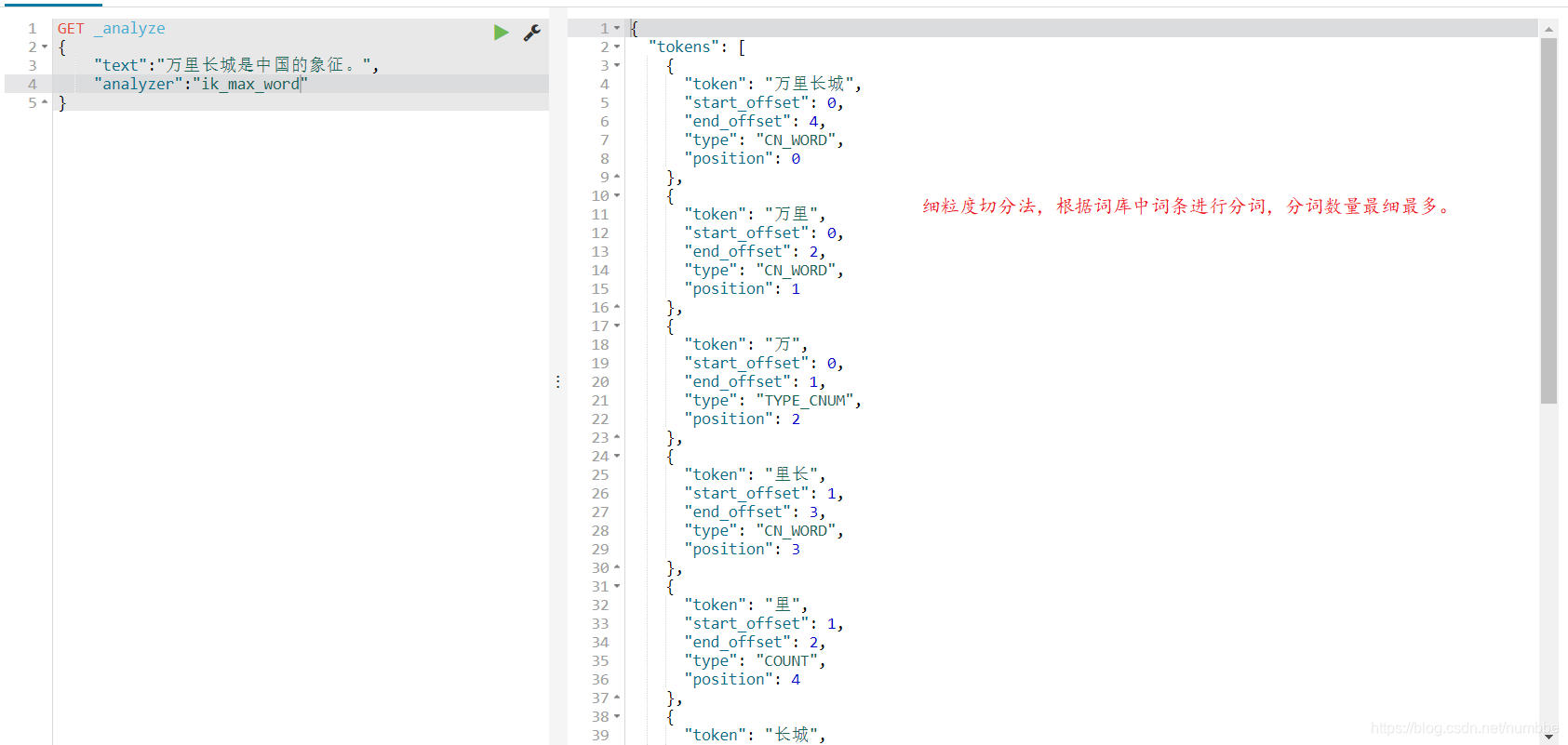Fold arrow at request line 5
The width and height of the screenshot is (1568, 745).
(x=44, y=102)
